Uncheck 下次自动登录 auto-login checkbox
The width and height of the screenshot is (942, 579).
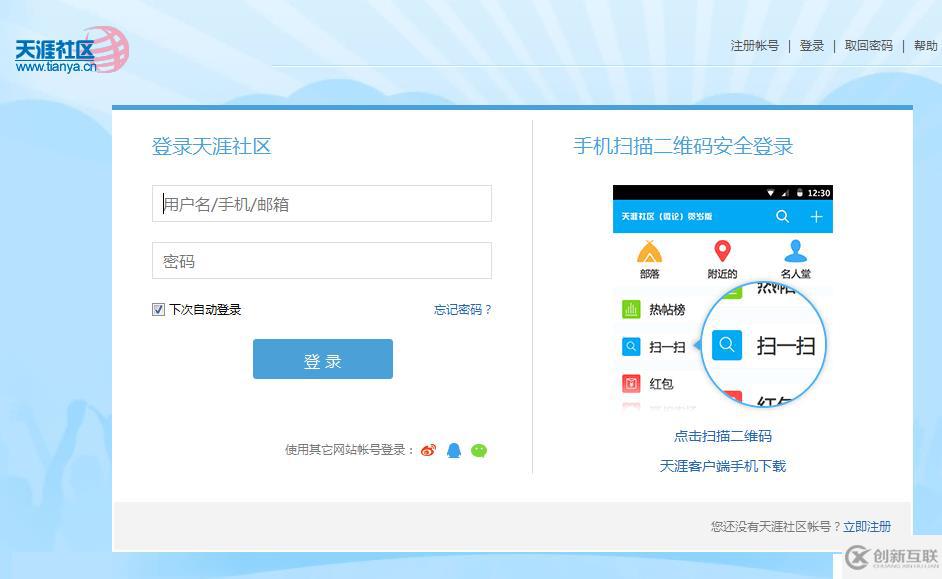(158, 309)
